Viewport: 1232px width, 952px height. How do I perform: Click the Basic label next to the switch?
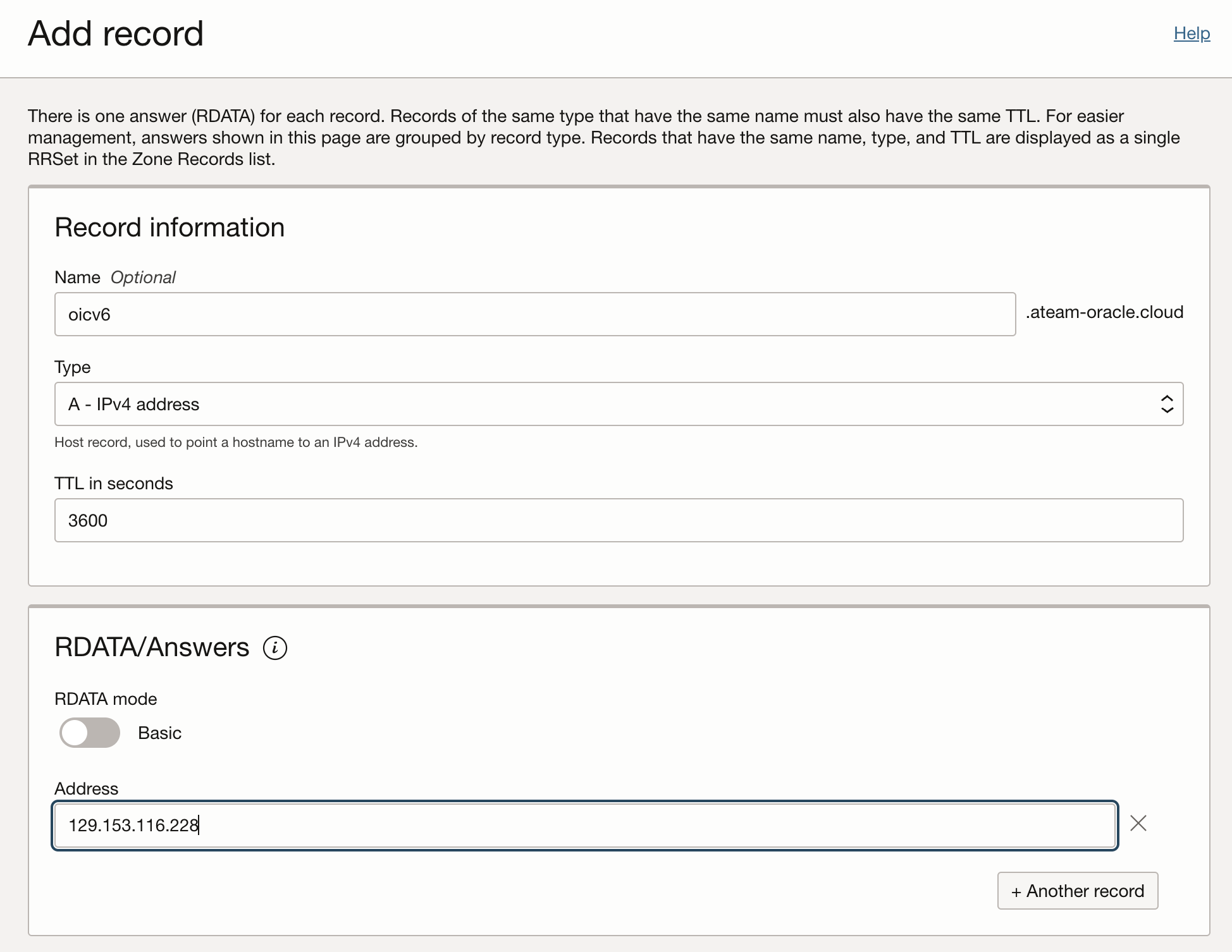point(159,733)
